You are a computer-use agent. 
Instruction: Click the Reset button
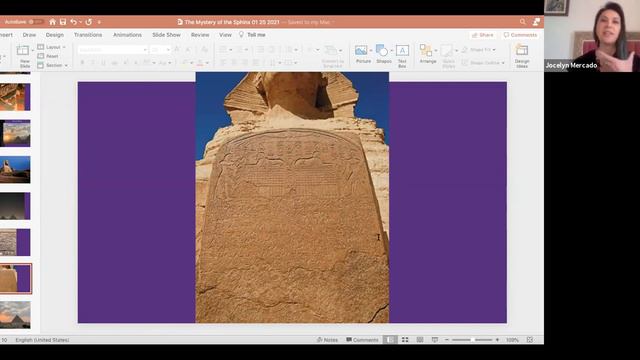(48, 56)
